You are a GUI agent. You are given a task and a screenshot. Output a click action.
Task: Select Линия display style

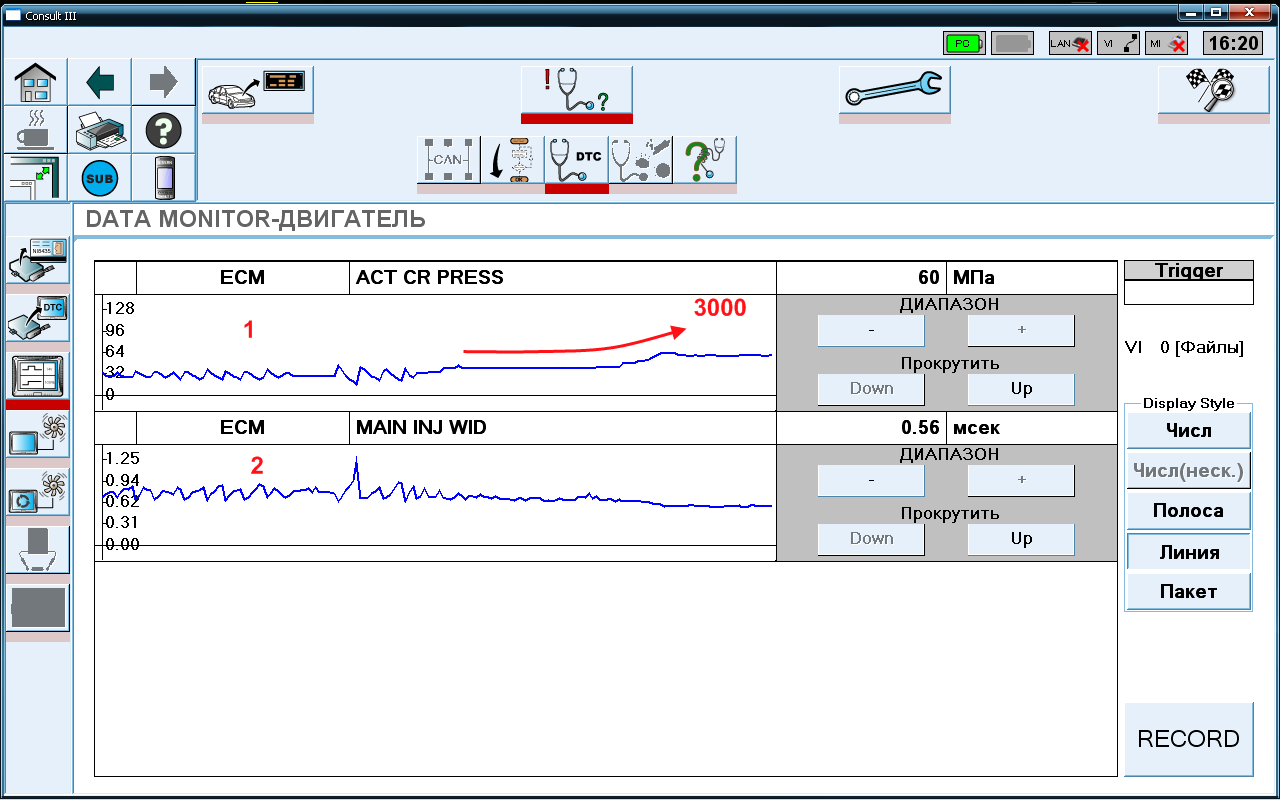point(1188,552)
